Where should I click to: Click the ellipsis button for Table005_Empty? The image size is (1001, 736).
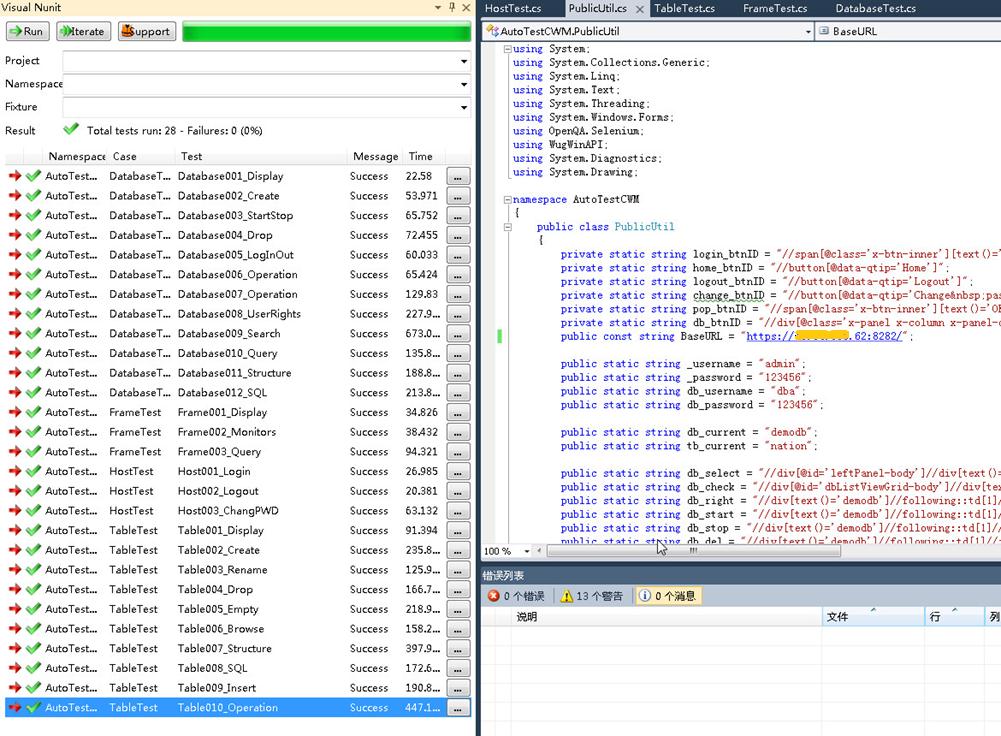457,609
